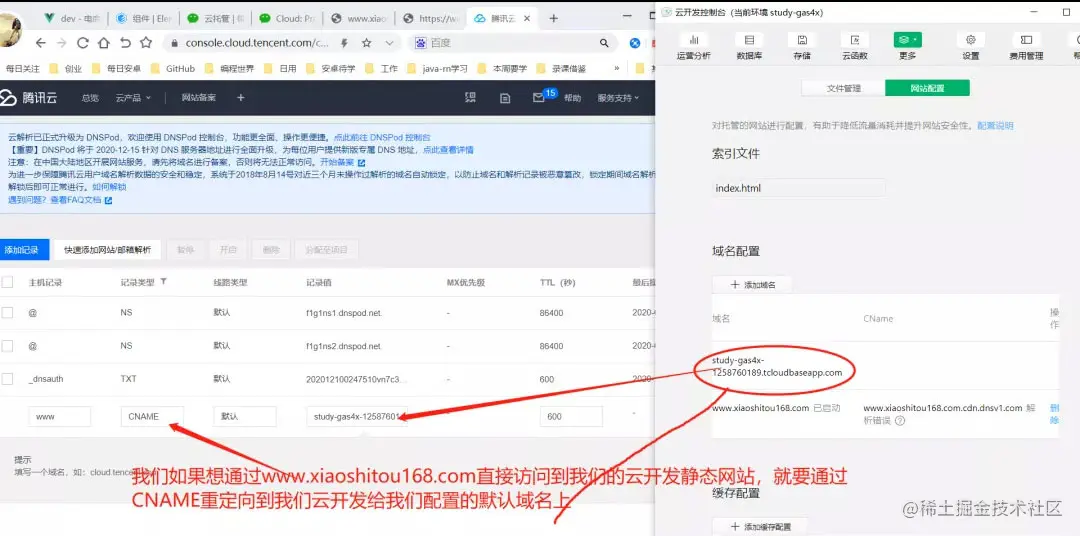Switch to 'dev' browser tab
Screen dimensions: 1080x536
(74, 19)
